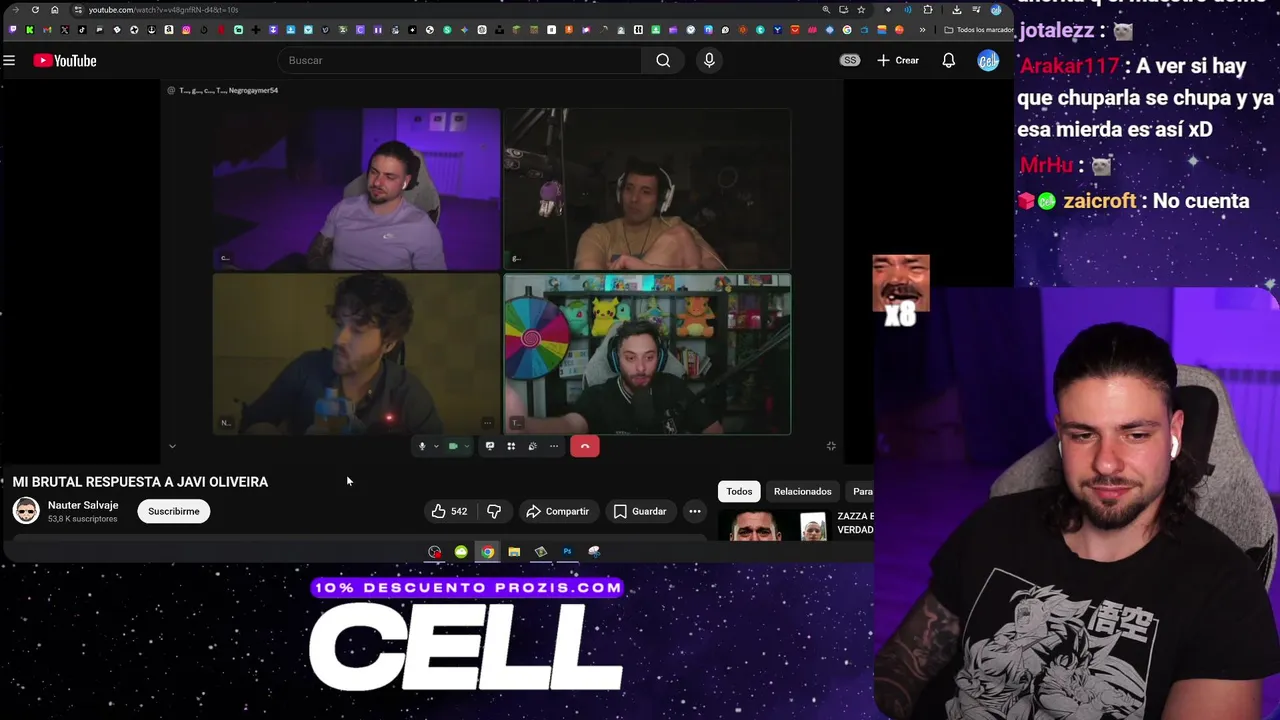Open the green cloud app in taskbar
The image size is (1280, 720).
click(x=461, y=551)
